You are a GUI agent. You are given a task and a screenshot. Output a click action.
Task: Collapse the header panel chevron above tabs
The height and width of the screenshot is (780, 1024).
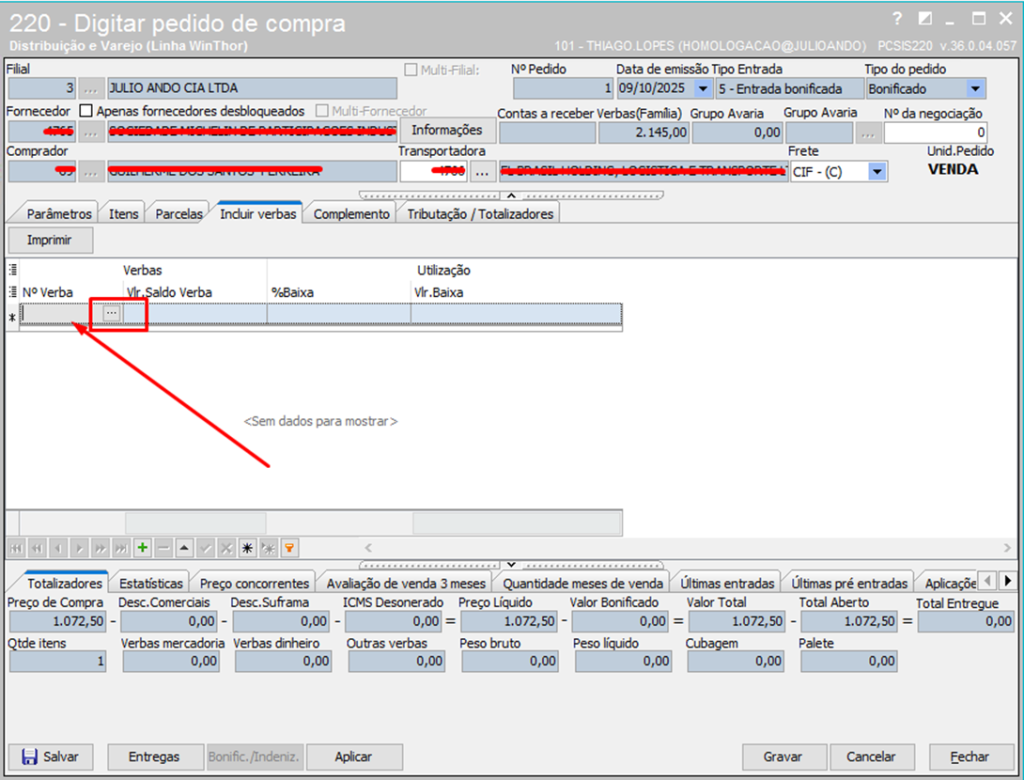(511, 194)
